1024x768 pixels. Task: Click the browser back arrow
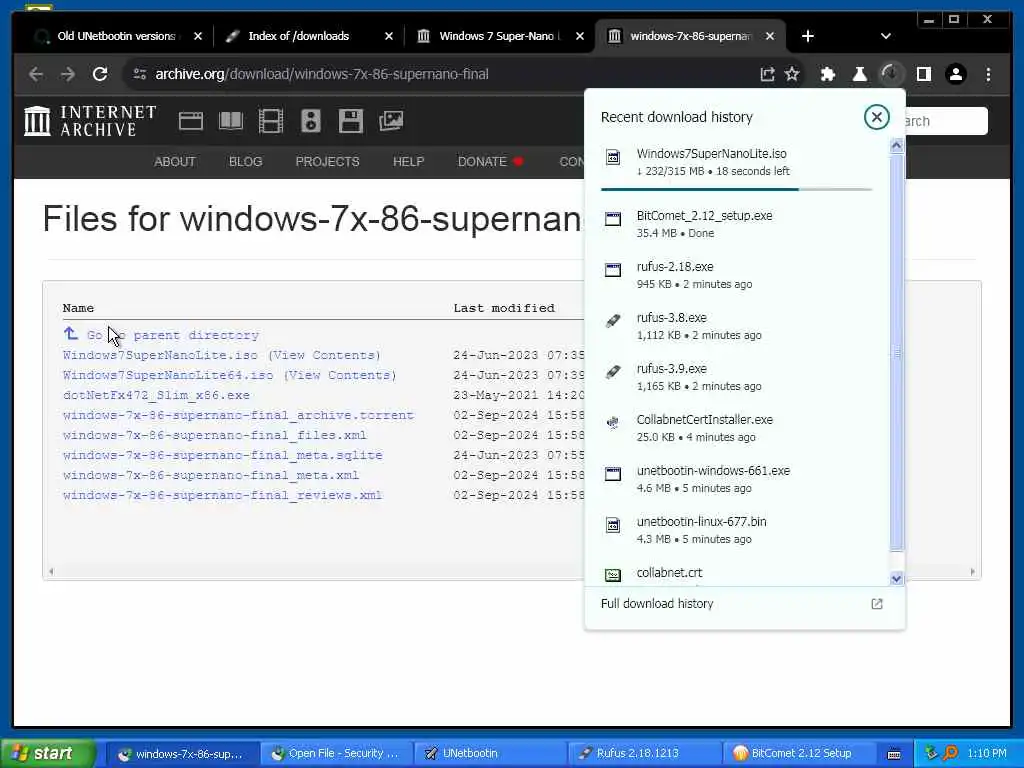36,74
